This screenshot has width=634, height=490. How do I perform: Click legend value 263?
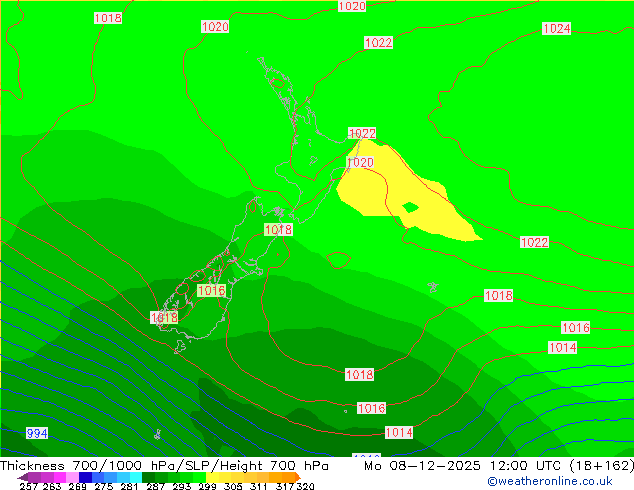(x=52, y=486)
